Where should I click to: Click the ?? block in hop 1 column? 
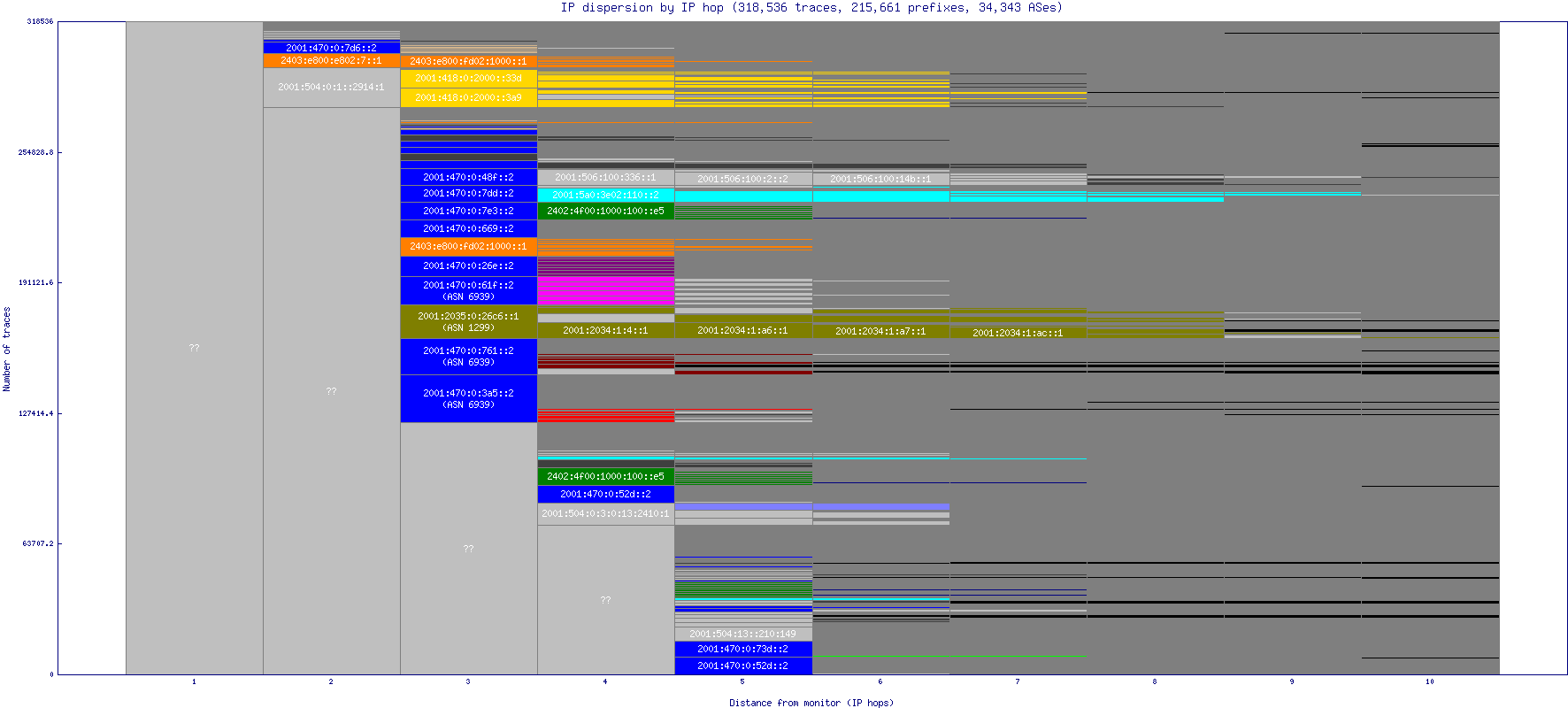click(x=194, y=348)
